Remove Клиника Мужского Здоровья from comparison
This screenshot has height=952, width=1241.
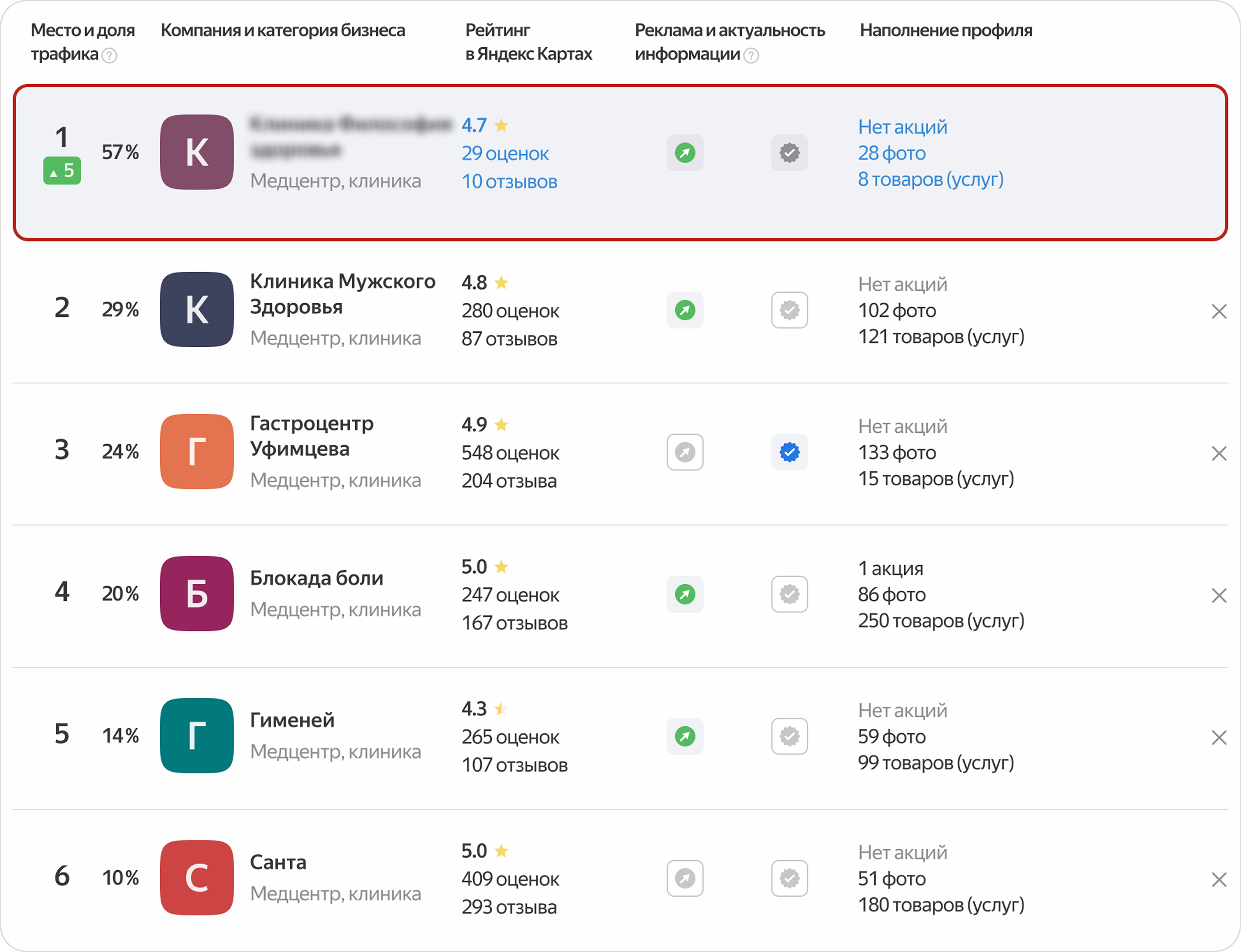tap(1219, 311)
